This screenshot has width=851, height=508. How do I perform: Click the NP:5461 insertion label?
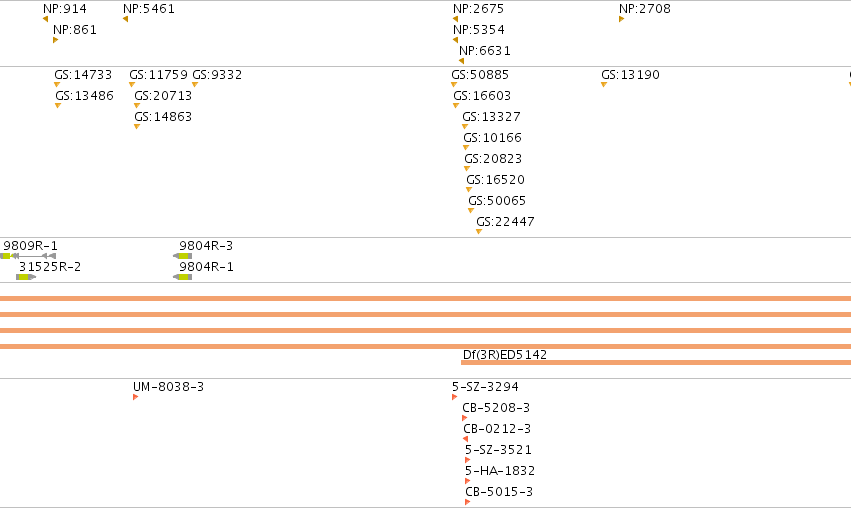(149, 9)
